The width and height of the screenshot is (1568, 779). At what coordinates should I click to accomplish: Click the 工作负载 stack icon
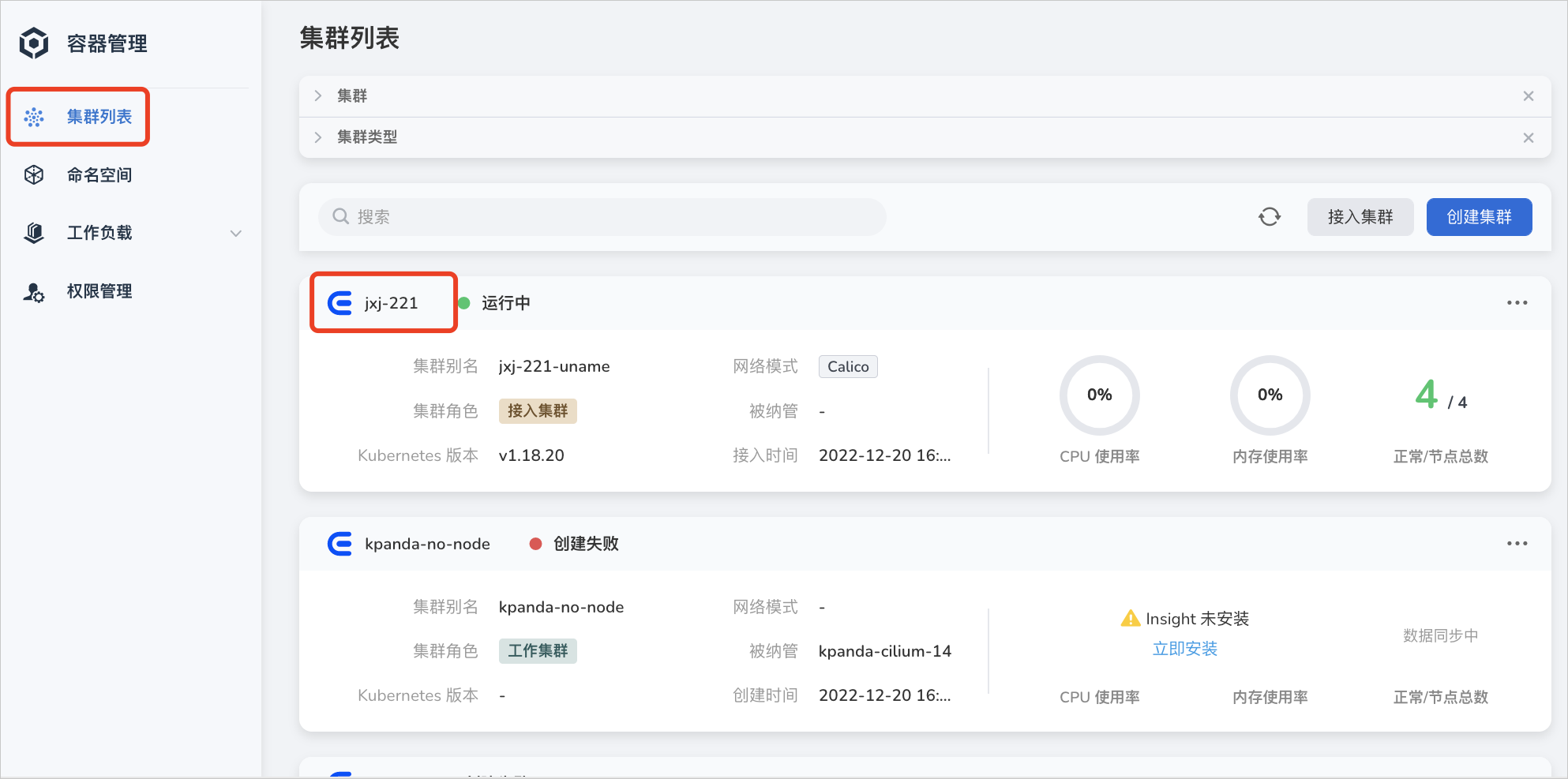(34, 233)
